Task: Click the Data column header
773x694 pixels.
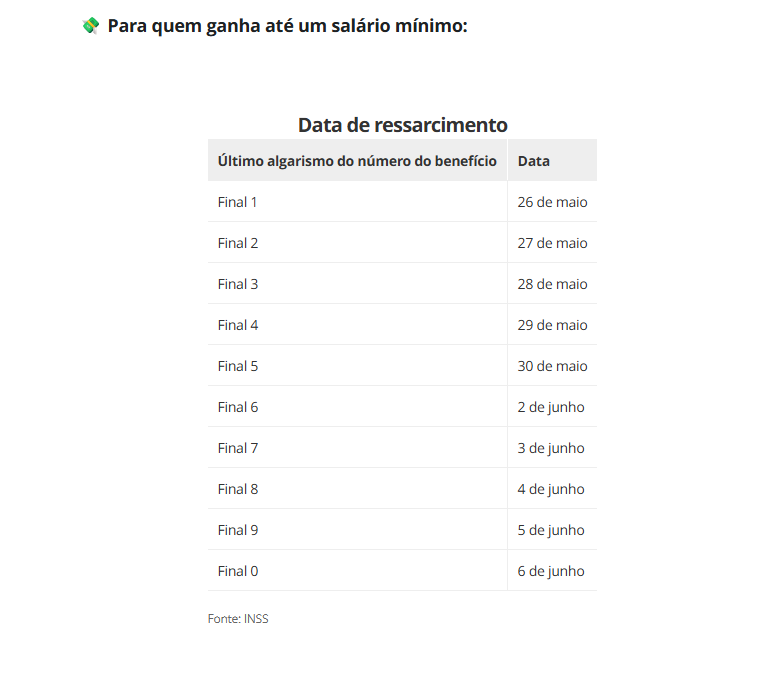Action: click(x=552, y=160)
